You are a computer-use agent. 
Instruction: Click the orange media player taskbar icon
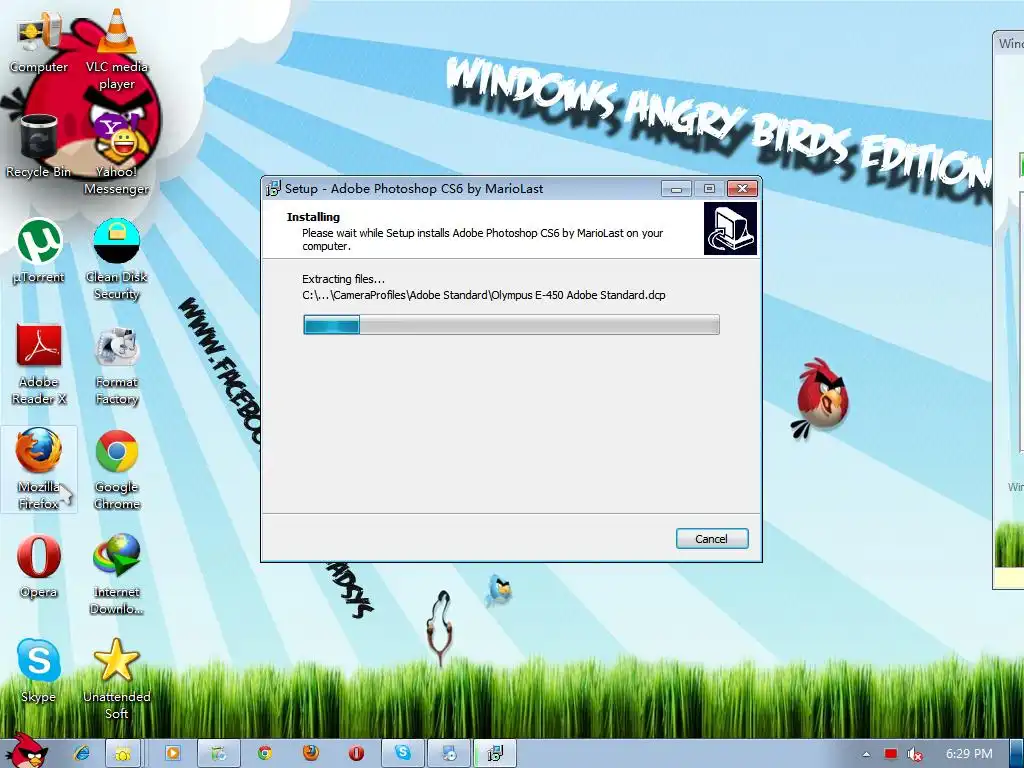coord(173,753)
